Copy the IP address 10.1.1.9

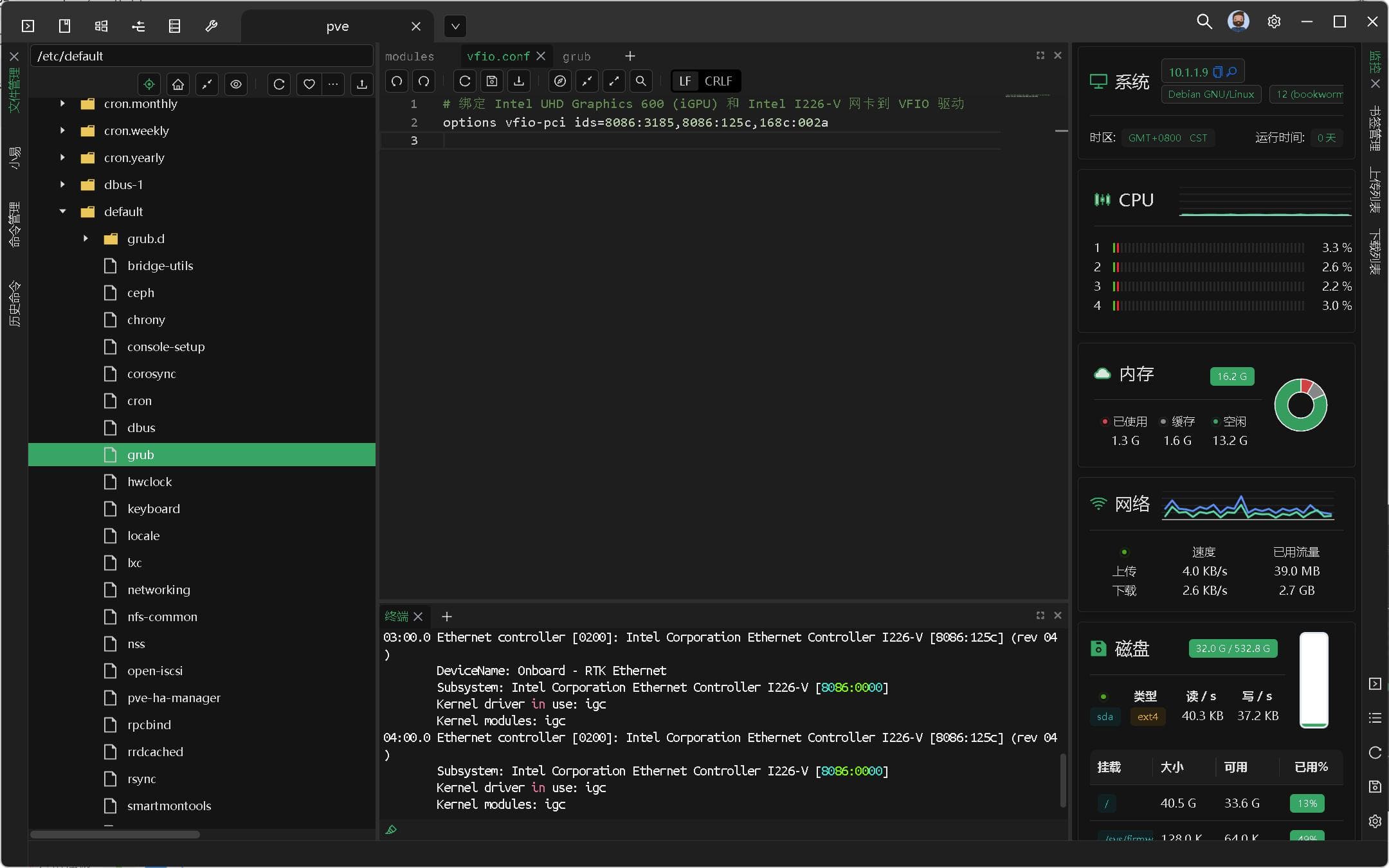click(x=1217, y=72)
